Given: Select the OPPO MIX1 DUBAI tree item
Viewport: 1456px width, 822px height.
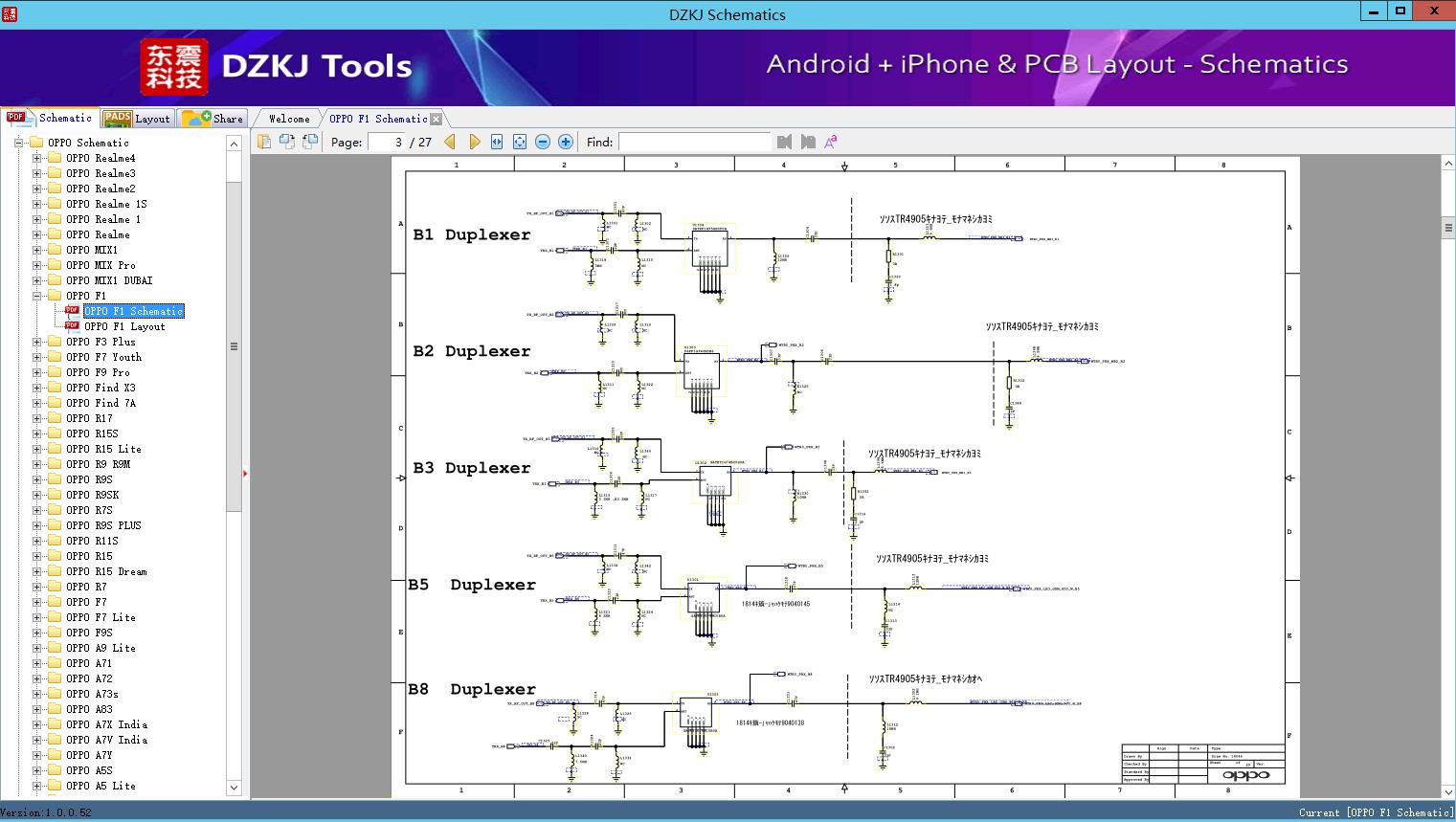Looking at the screenshot, I should [109, 280].
